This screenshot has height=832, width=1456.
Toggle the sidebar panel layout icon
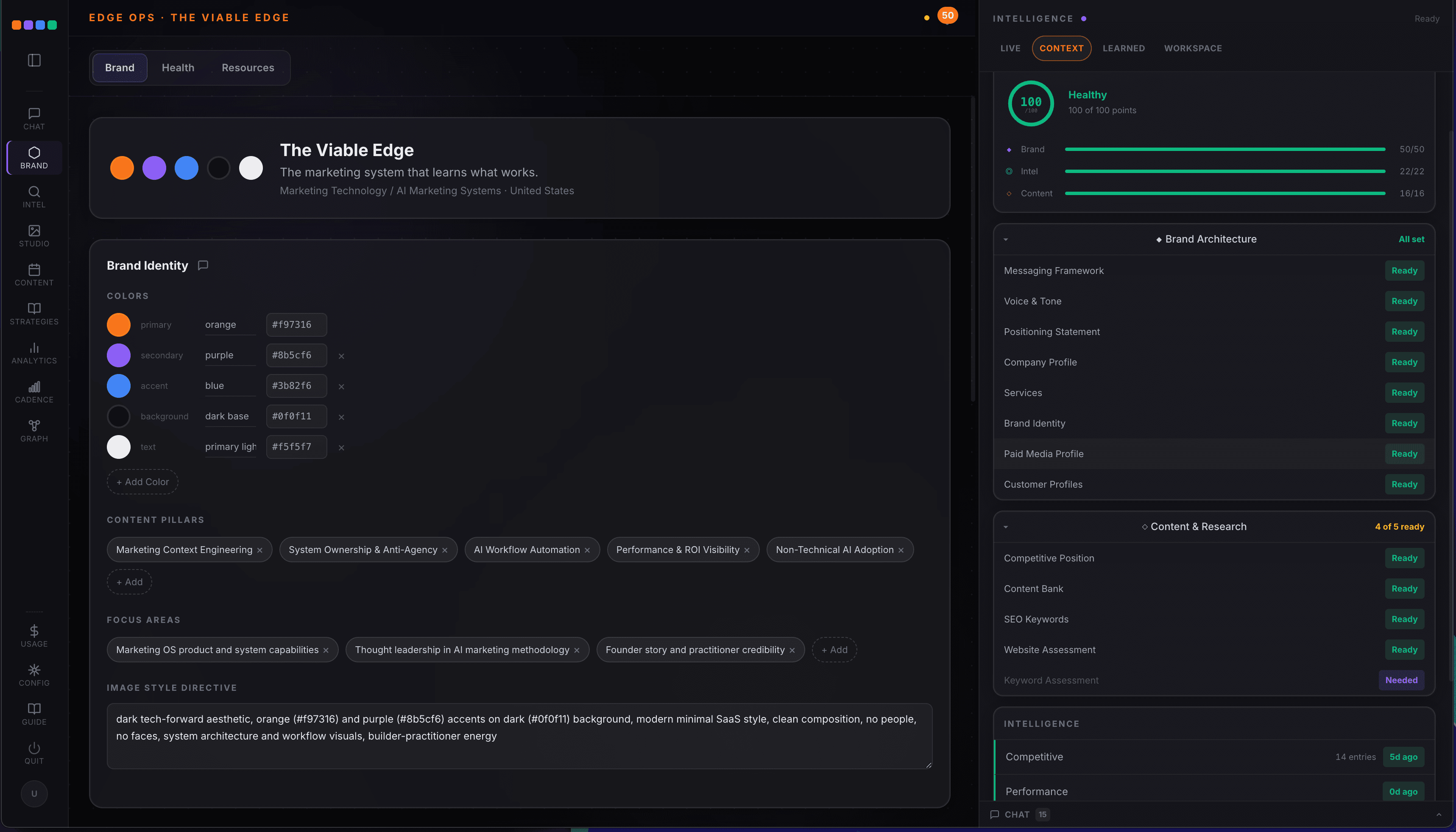34,60
